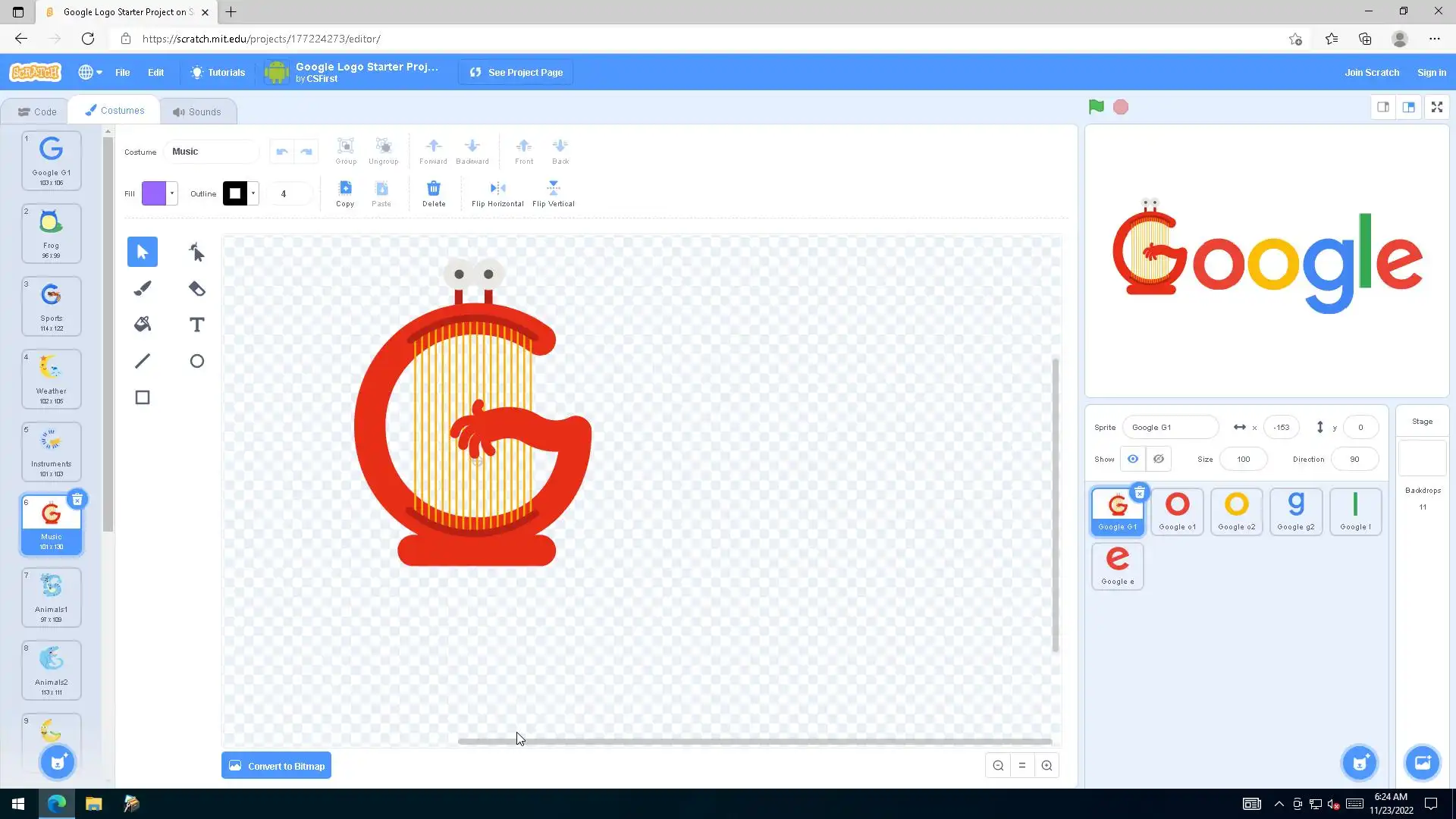Show the sprite with eye icon
Screen dimensions: 1456x819
(x=1133, y=459)
